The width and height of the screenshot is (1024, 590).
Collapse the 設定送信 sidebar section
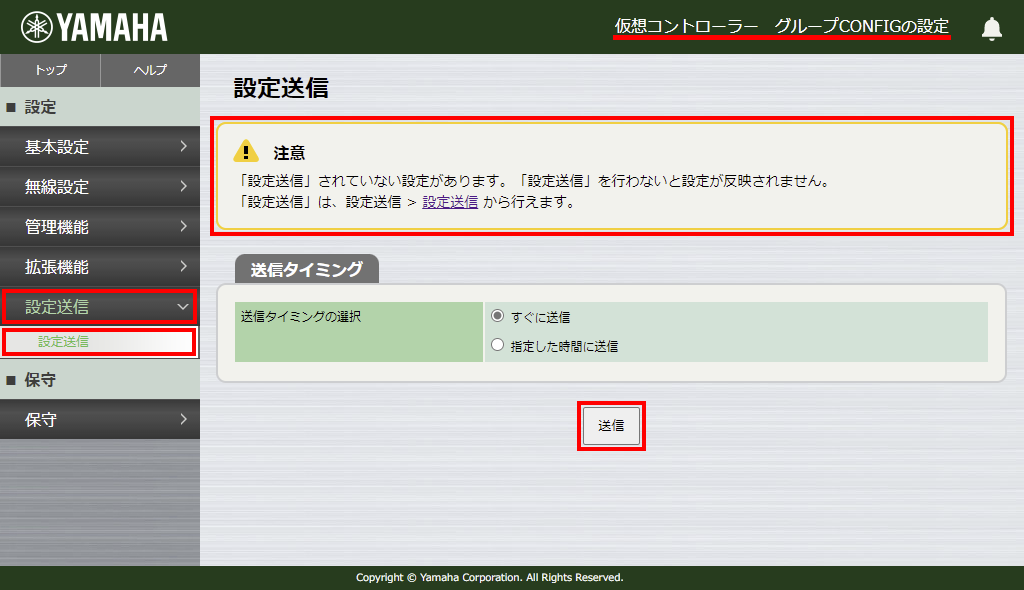tap(182, 307)
